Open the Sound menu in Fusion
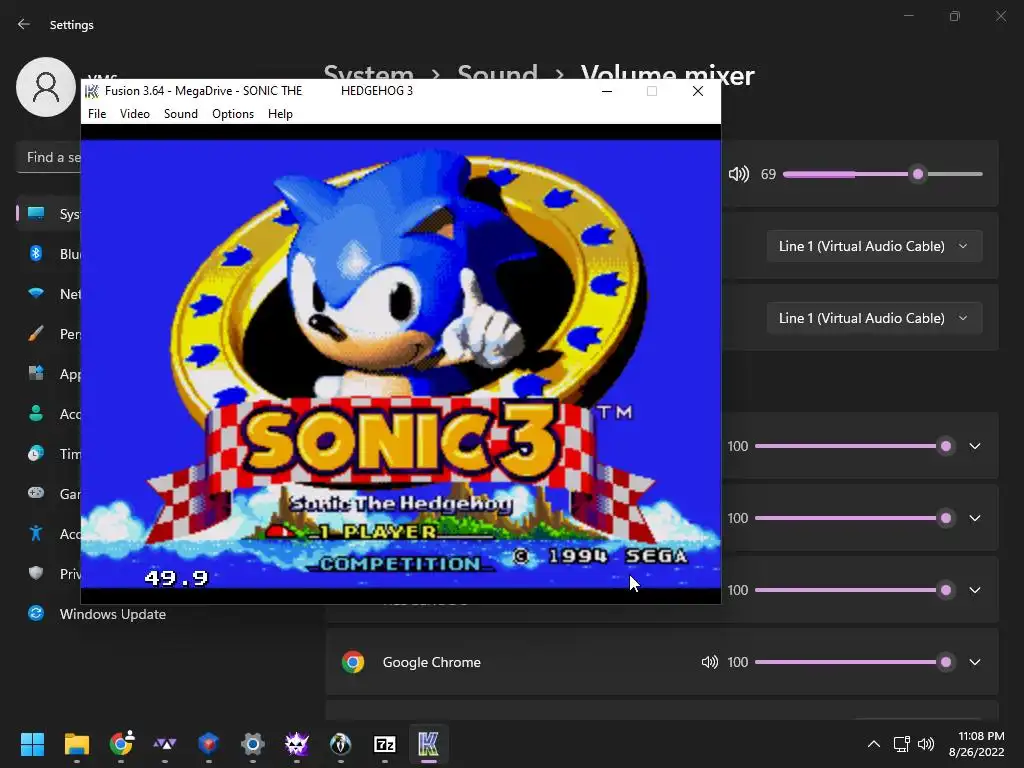Image resolution: width=1024 pixels, height=768 pixels. [180, 114]
